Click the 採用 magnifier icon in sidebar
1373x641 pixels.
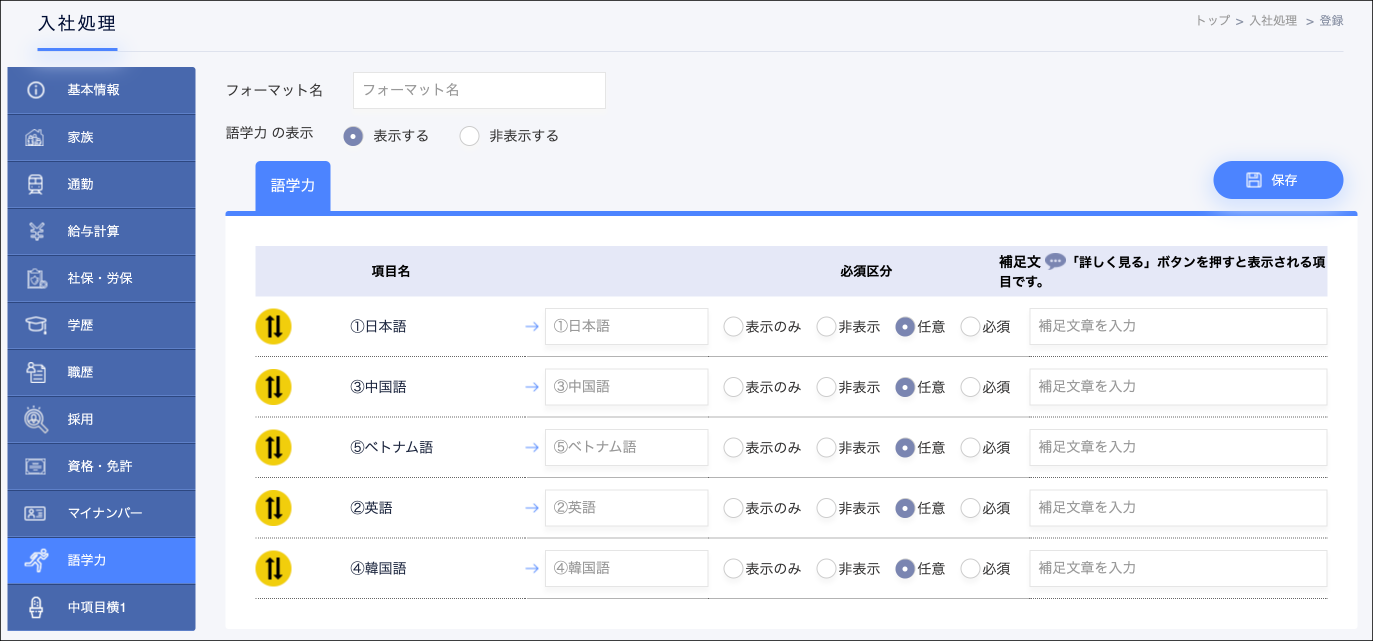coord(36,420)
